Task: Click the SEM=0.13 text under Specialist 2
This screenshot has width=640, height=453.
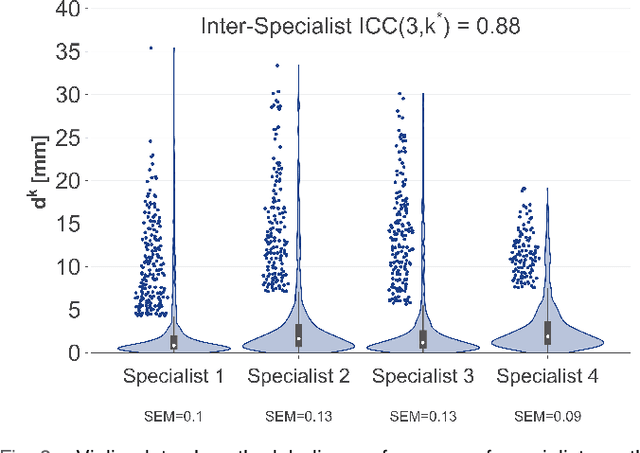Action: click(298, 415)
